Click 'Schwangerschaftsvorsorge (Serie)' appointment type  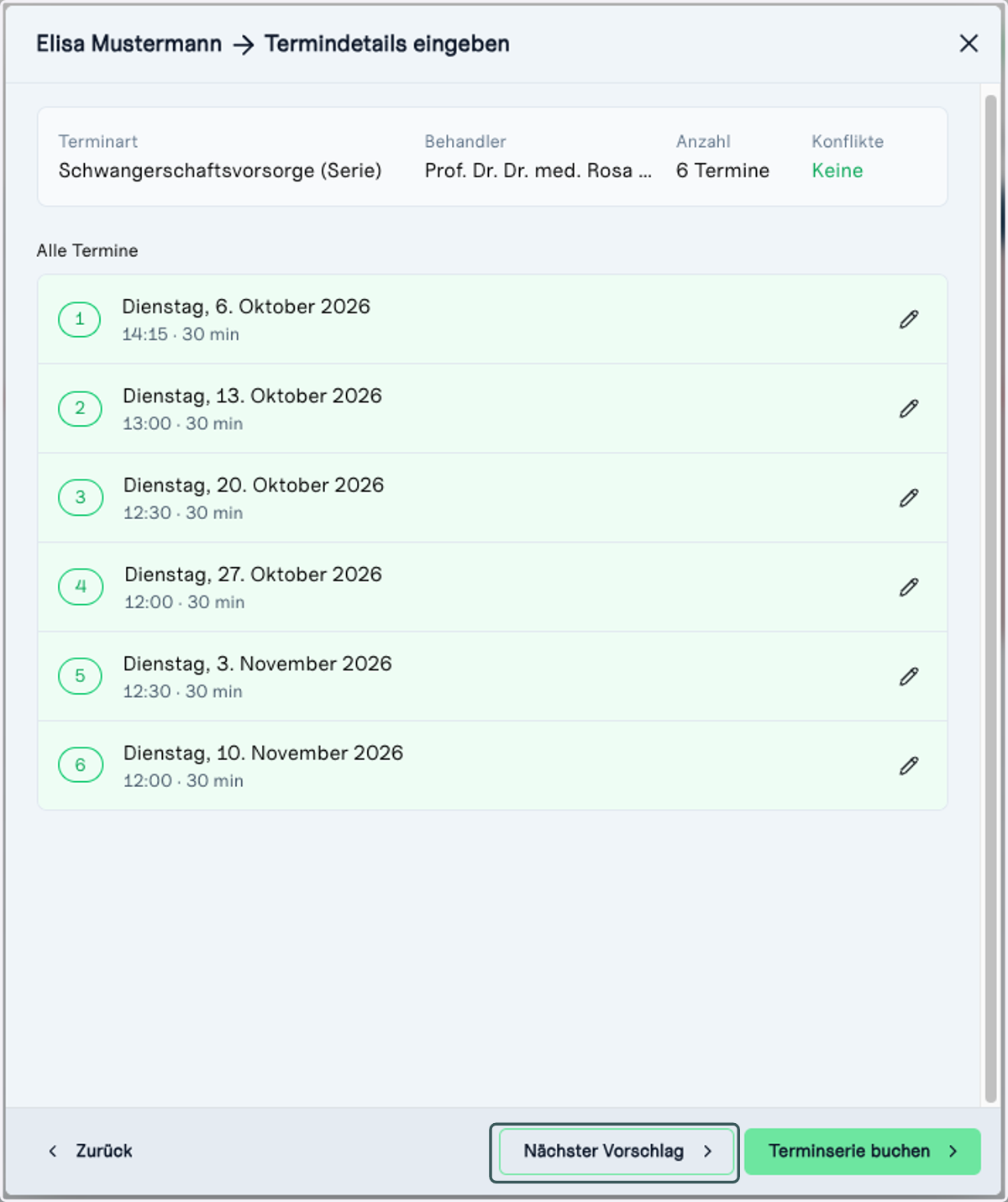(x=220, y=171)
